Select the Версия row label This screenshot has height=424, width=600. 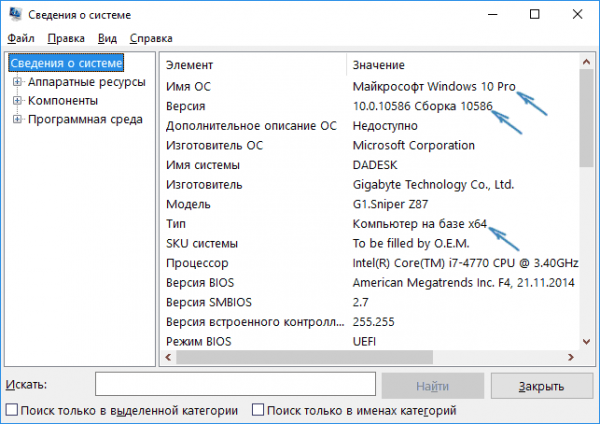pyautogui.click(x=186, y=106)
